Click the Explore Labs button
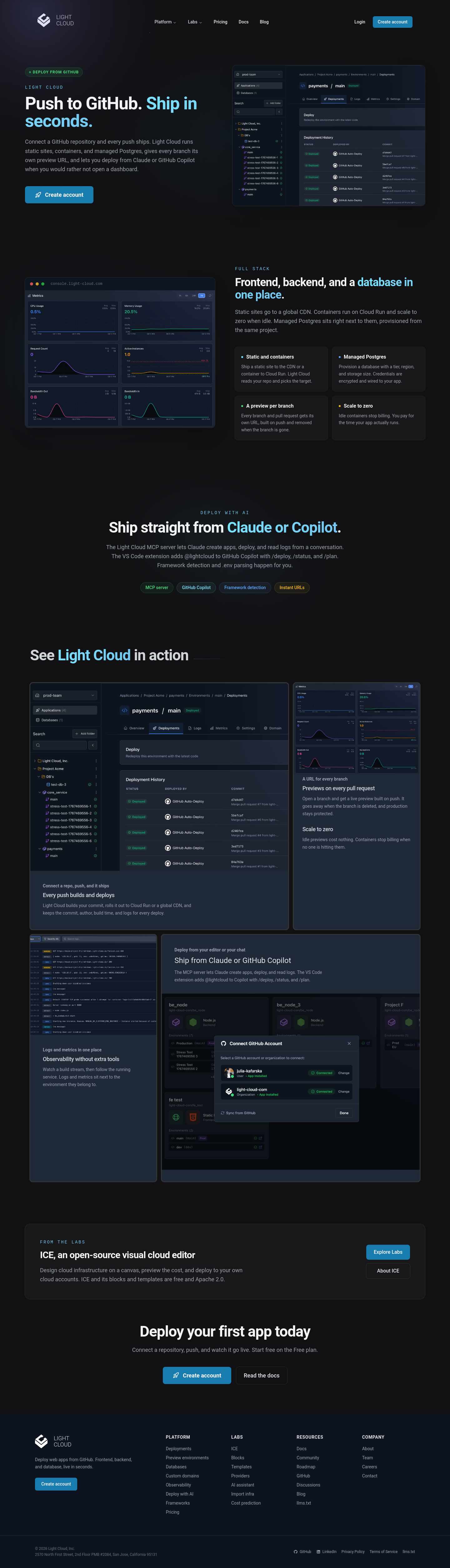The image size is (450, 1568). (x=388, y=1252)
